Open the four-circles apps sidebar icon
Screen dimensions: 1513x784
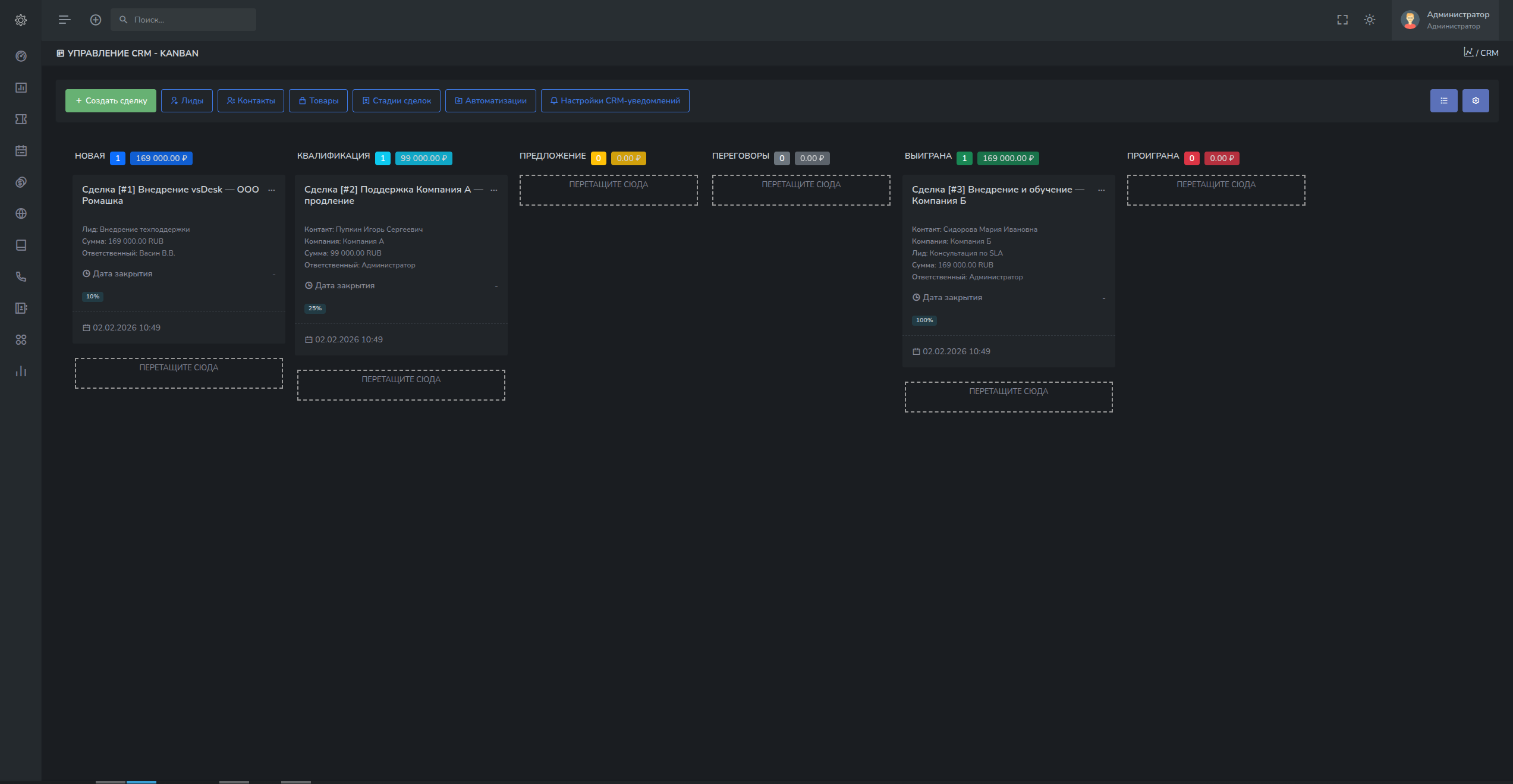pyautogui.click(x=21, y=340)
